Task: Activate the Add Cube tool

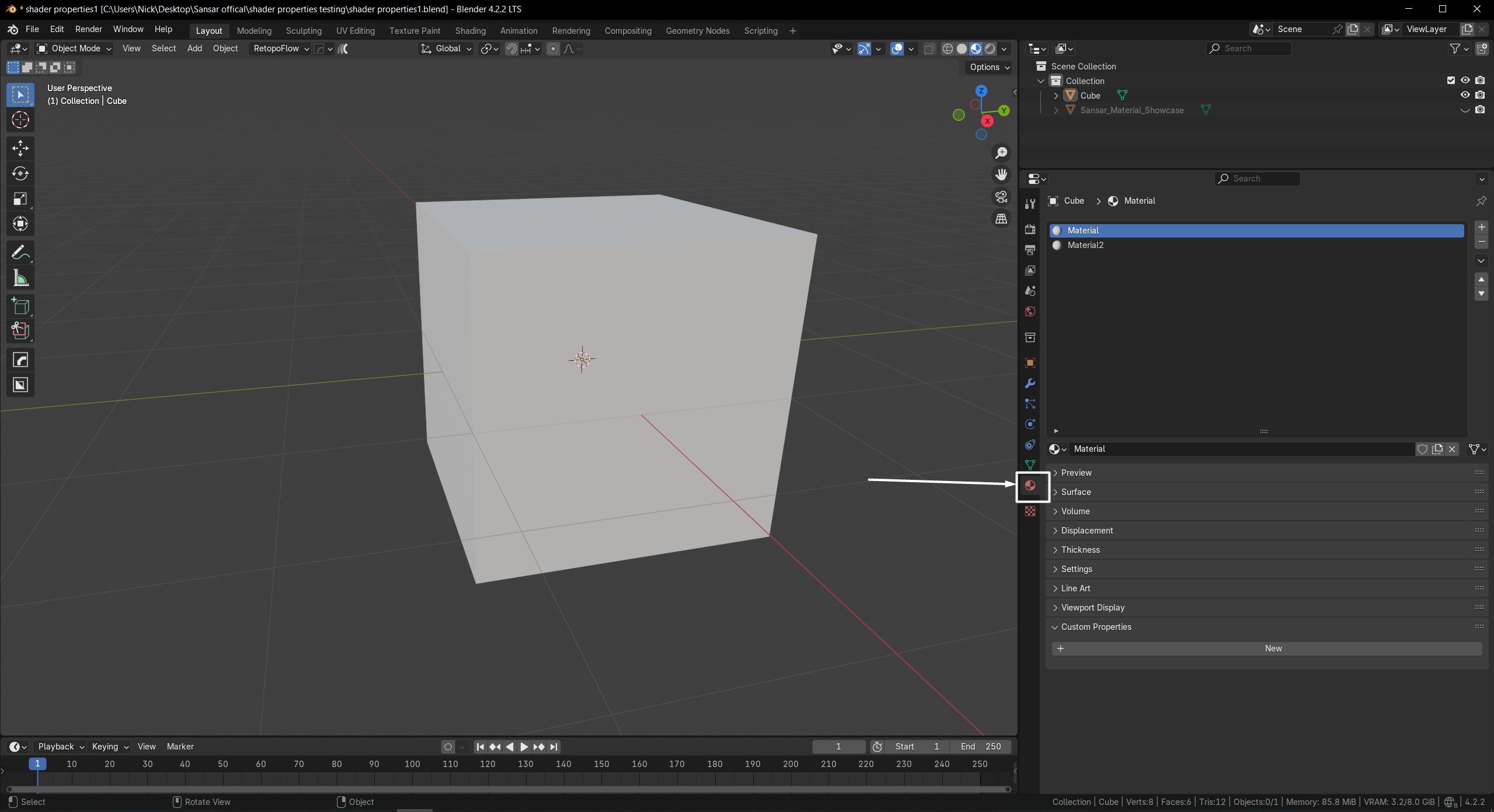Action: [x=20, y=306]
